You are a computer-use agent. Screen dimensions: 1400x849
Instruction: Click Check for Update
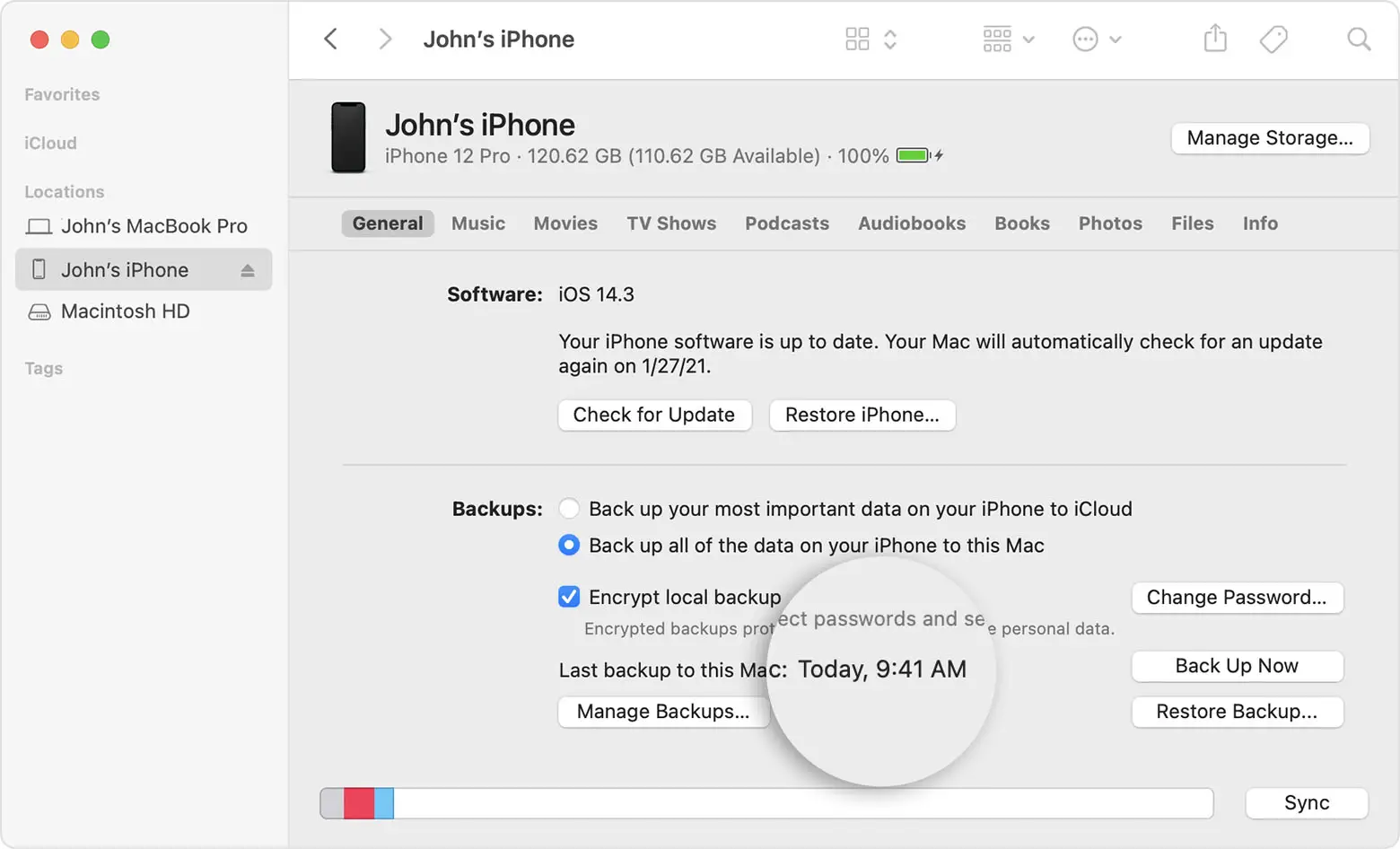pos(654,415)
